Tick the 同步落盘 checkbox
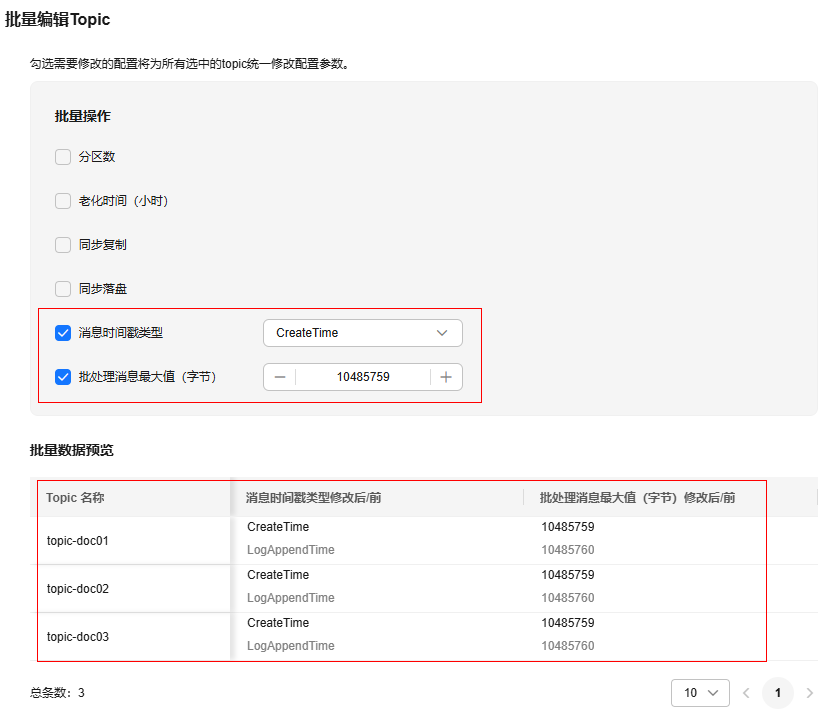Viewport: 828px width, 717px height. click(63, 289)
